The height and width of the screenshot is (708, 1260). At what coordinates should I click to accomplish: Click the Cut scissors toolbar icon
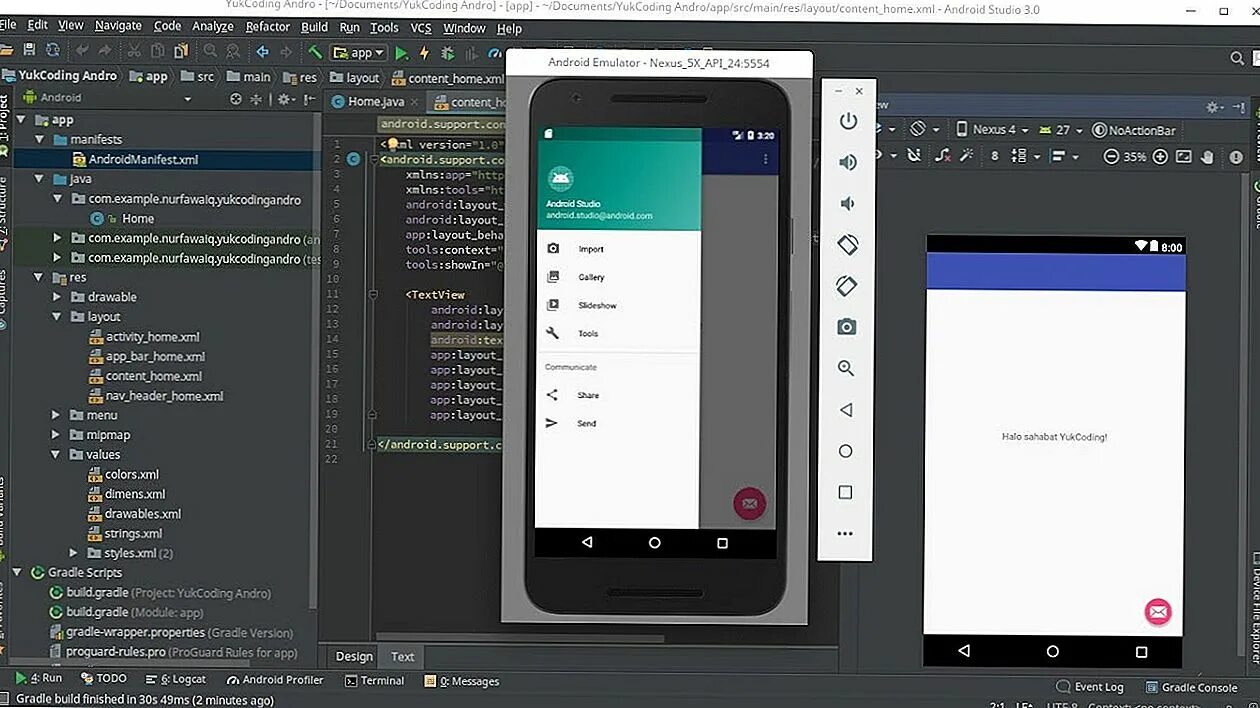135,51
